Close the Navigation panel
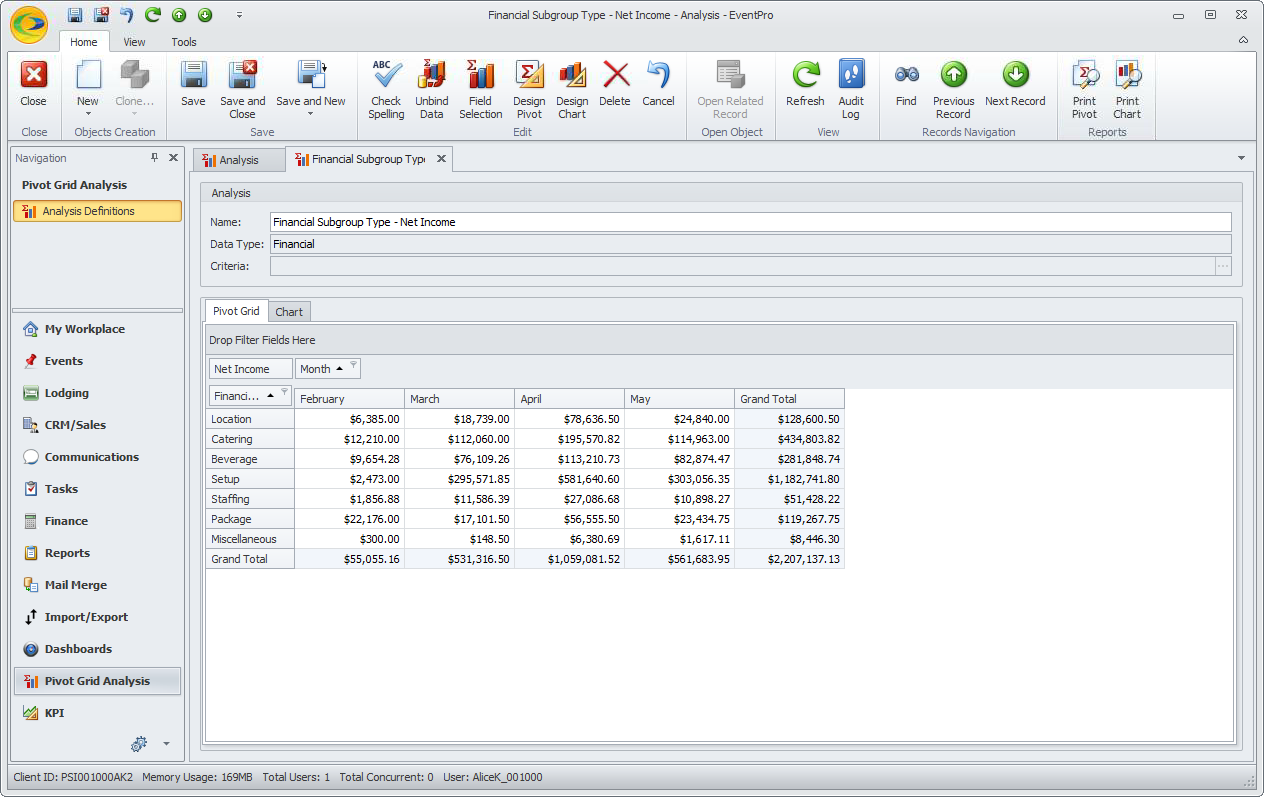1264x797 pixels. [x=173, y=158]
